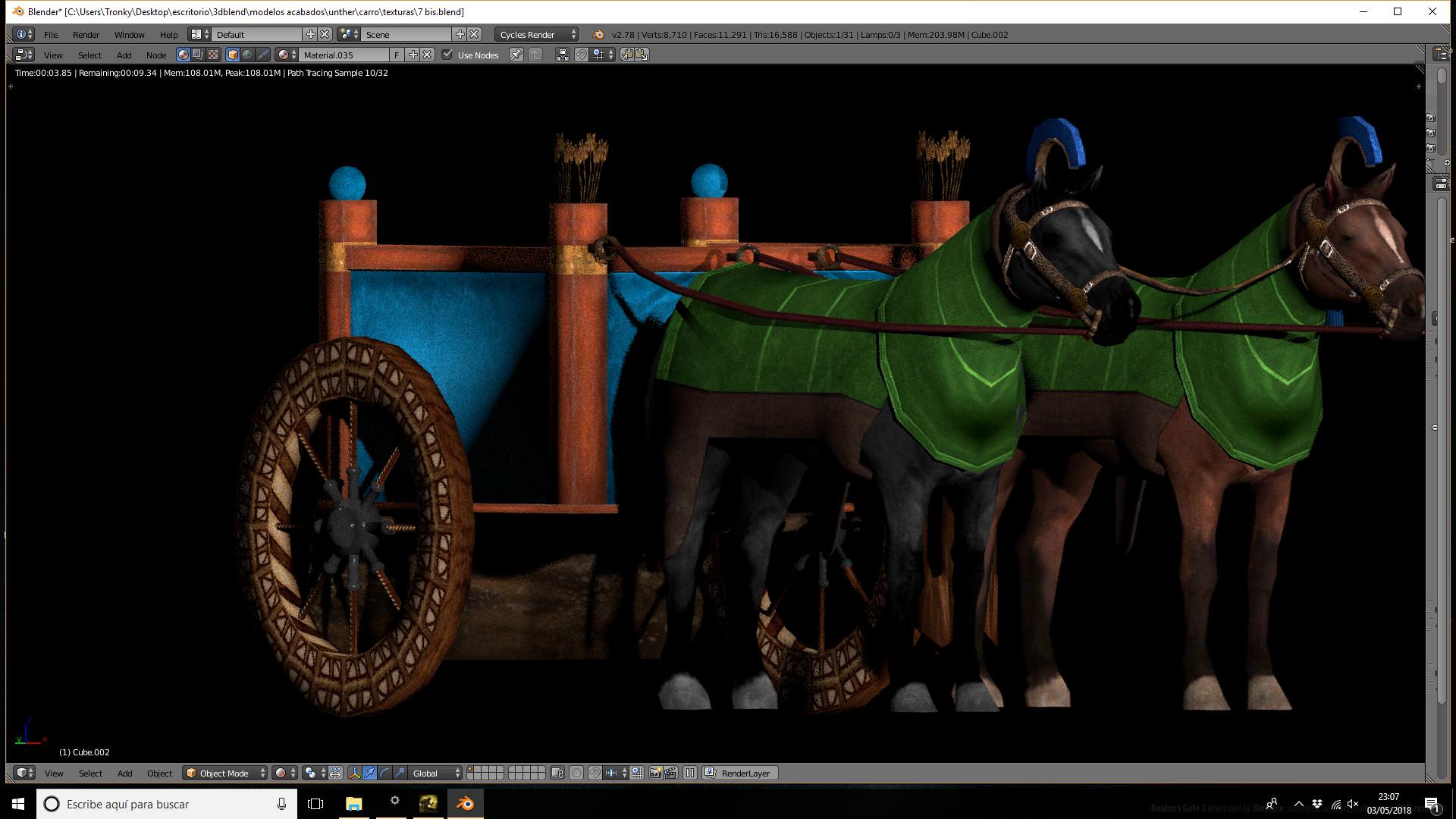Select the texture nodes tree type icon

[213, 55]
